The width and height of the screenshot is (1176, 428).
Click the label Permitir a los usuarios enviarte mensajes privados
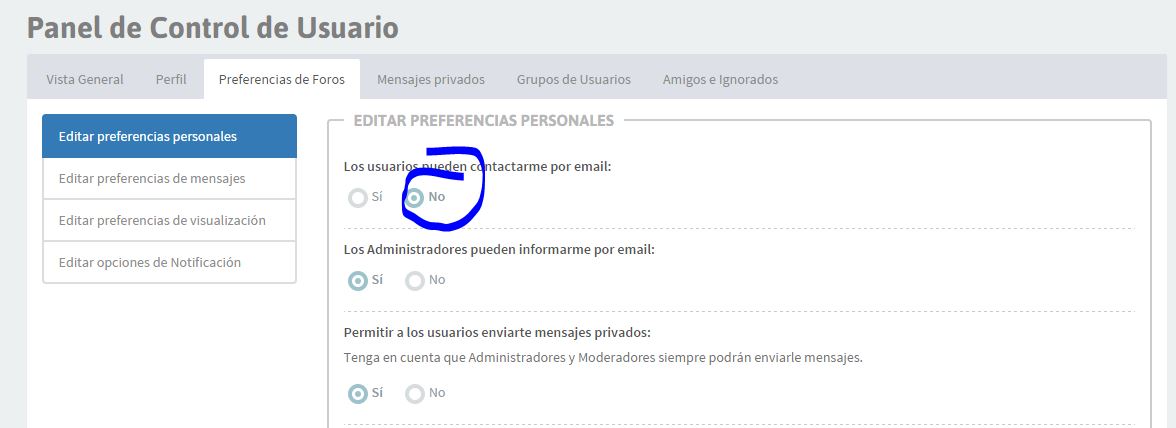497,332
